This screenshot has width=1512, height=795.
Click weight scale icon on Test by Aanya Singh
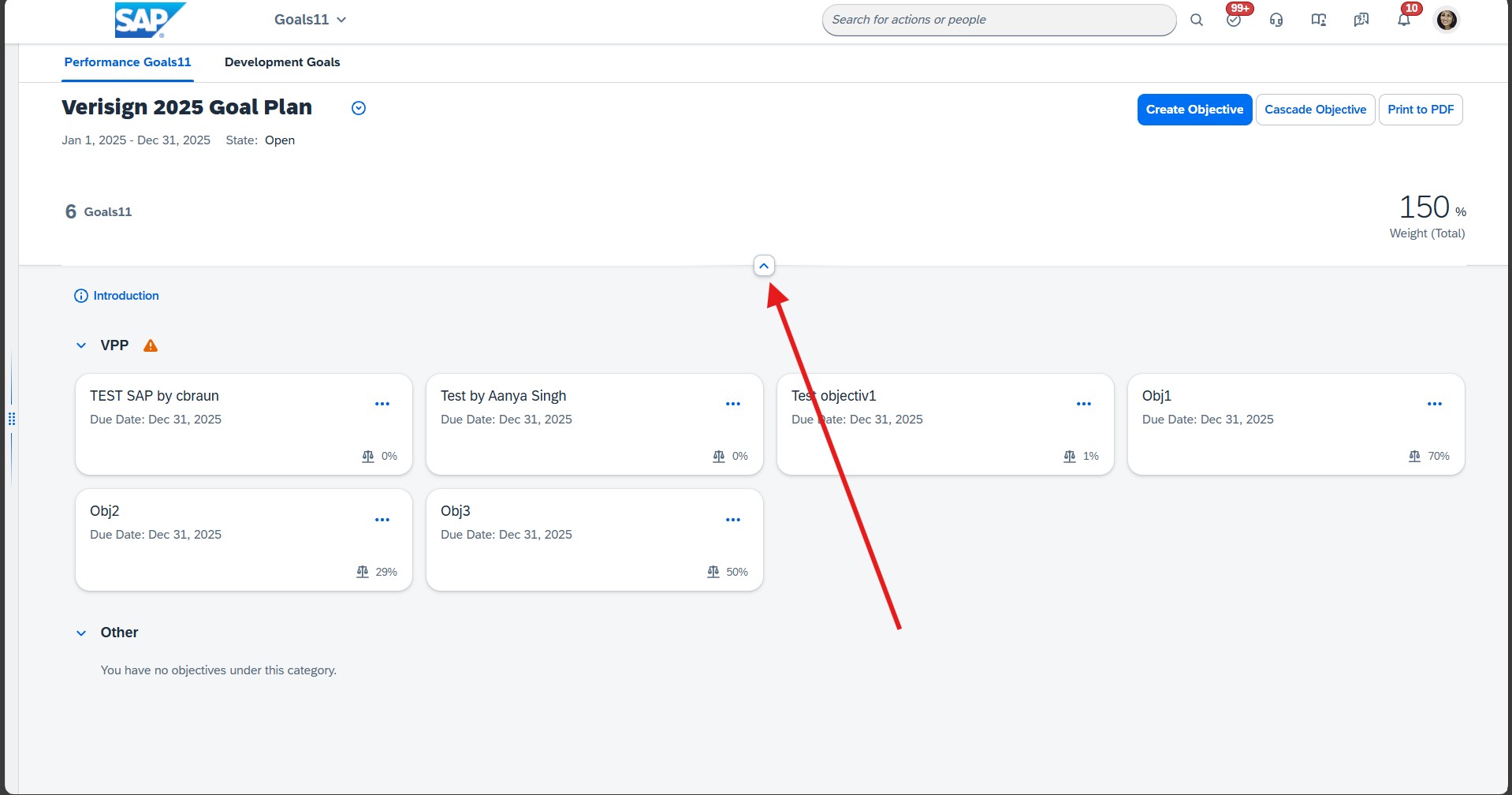[x=719, y=457]
